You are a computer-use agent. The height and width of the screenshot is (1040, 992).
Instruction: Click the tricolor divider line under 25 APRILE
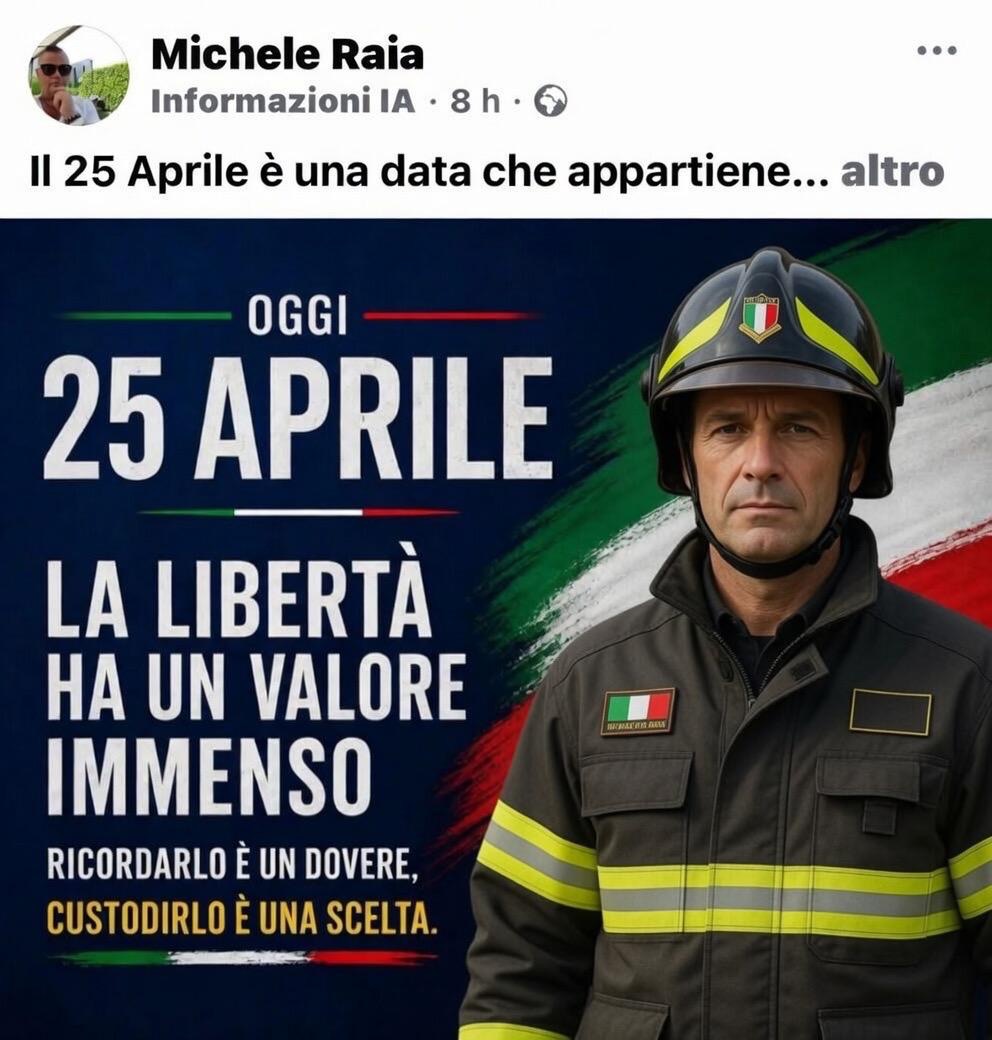point(298,512)
